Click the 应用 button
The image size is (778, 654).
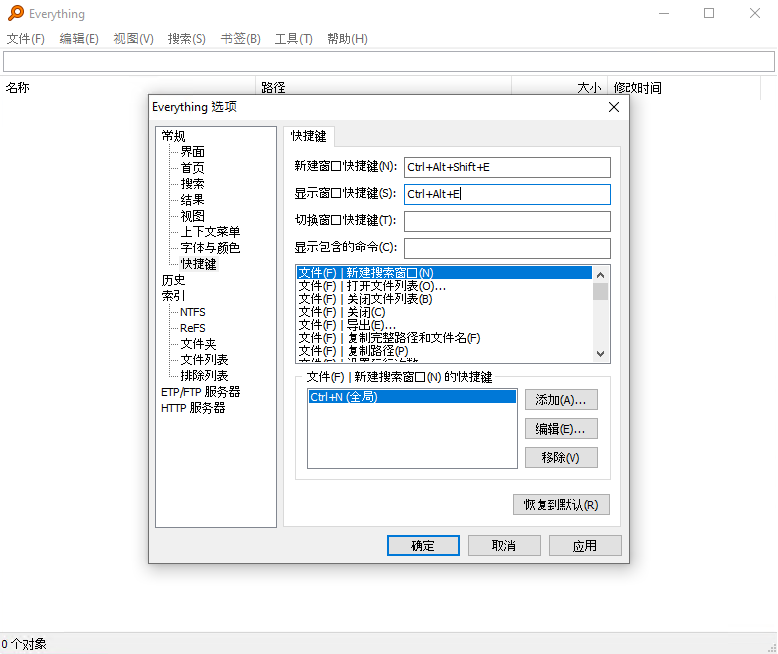pyautogui.click(x=585, y=546)
